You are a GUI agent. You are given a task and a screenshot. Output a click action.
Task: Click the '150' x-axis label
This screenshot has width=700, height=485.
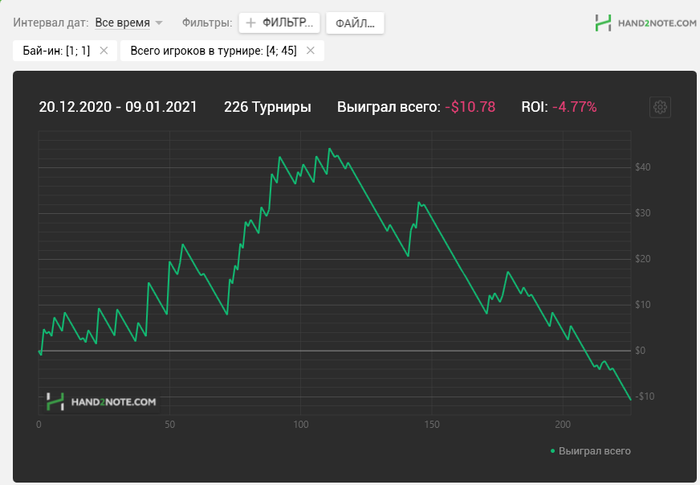pyautogui.click(x=432, y=425)
